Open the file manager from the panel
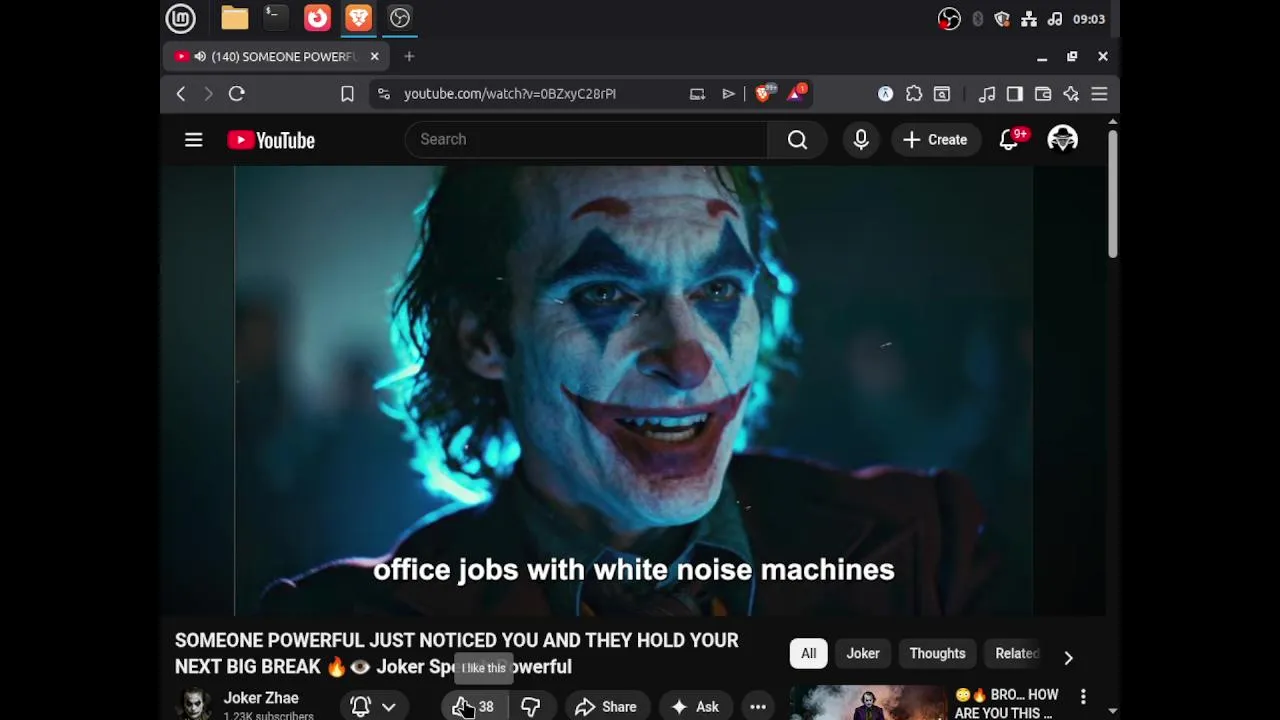This screenshot has width=1280, height=720. (235, 18)
